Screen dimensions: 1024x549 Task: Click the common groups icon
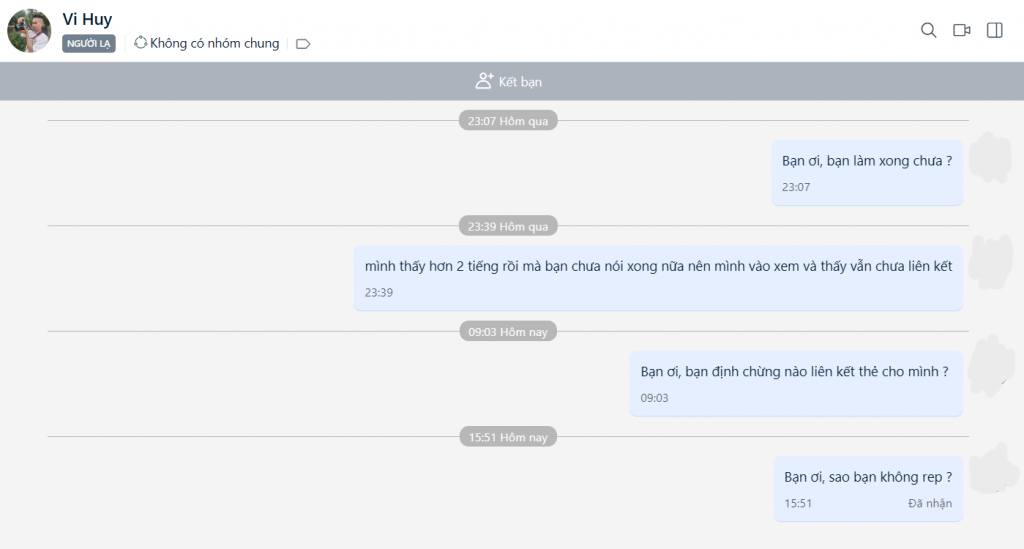(140, 43)
